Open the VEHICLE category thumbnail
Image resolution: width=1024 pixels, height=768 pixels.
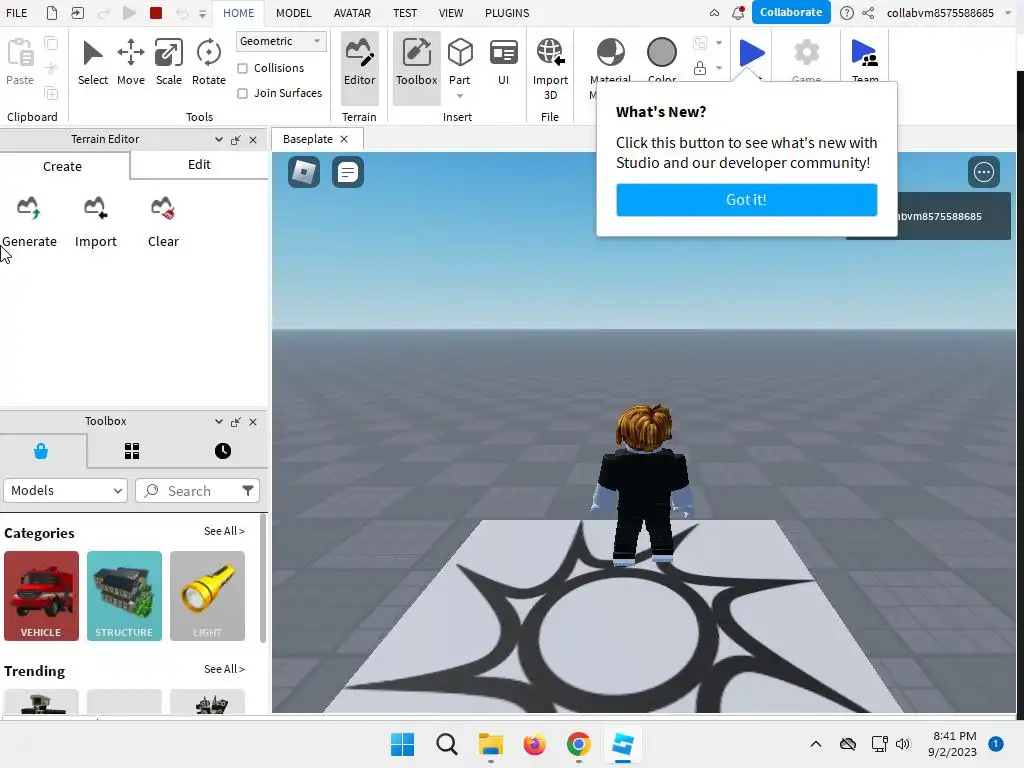41,596
